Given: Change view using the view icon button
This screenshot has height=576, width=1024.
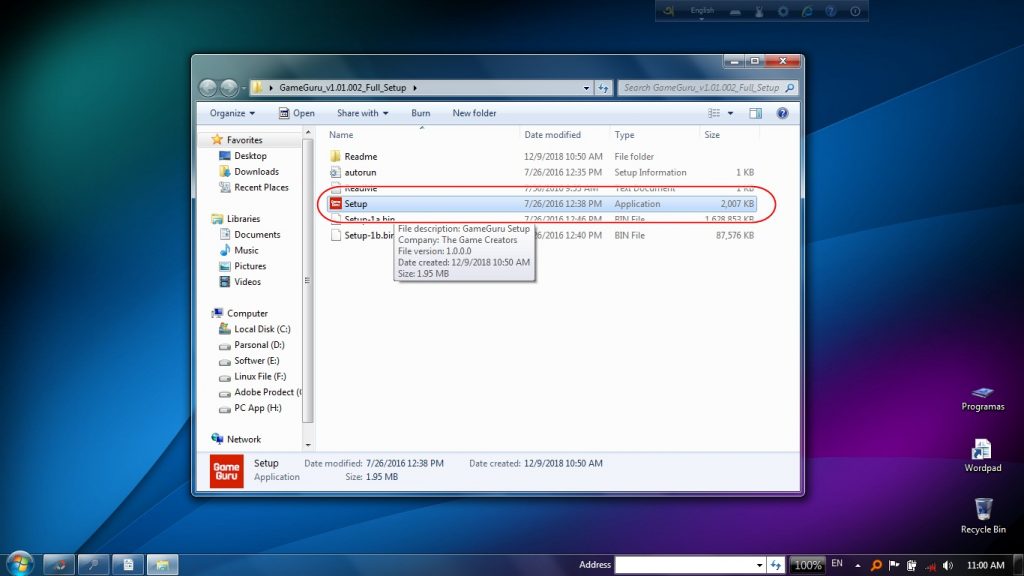Looking at the screenshot, I should point(714,113).
